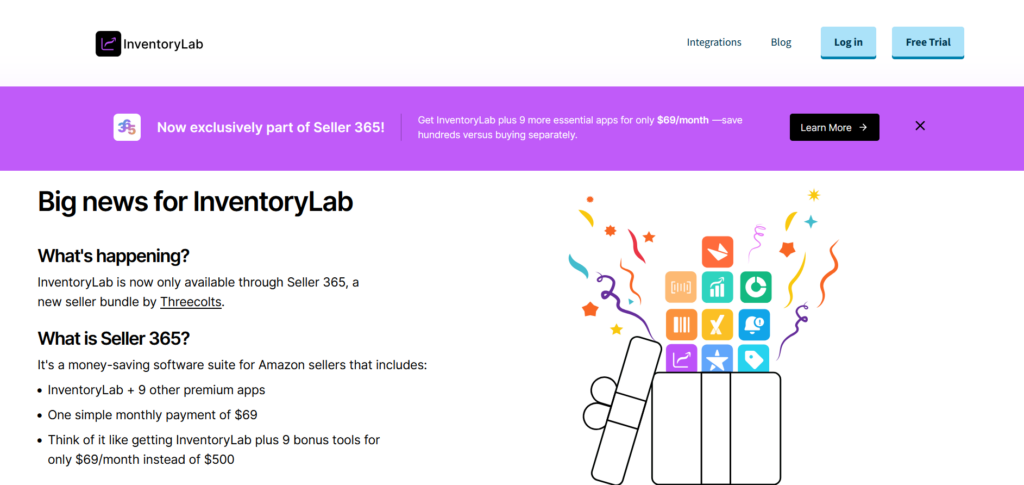Image resolution: width=1024 pixels, height=485 pixels.
Task: Click the light orange barcode scanner icon
Action: [x=681, y=287]
